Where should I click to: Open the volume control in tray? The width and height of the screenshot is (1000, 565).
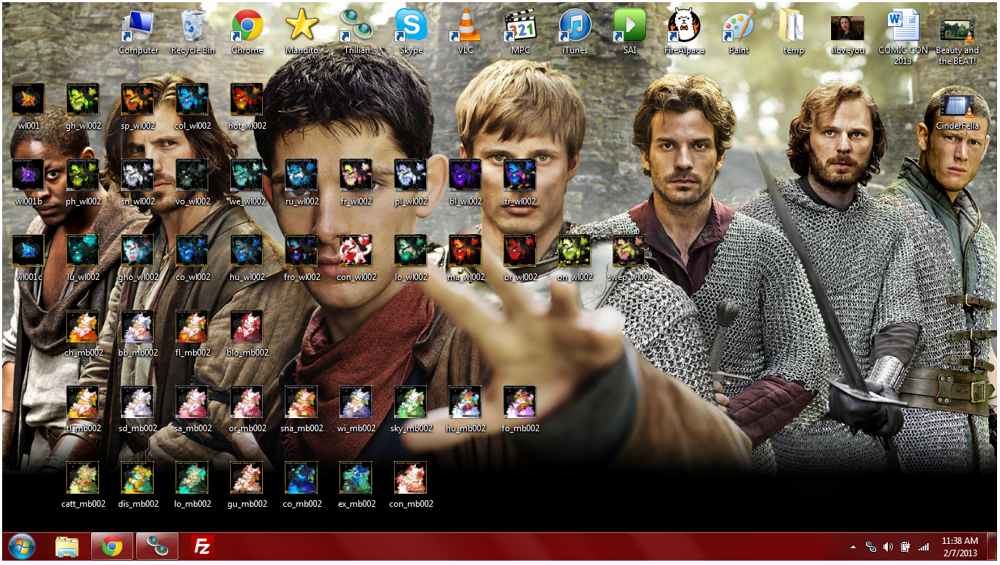888,547
